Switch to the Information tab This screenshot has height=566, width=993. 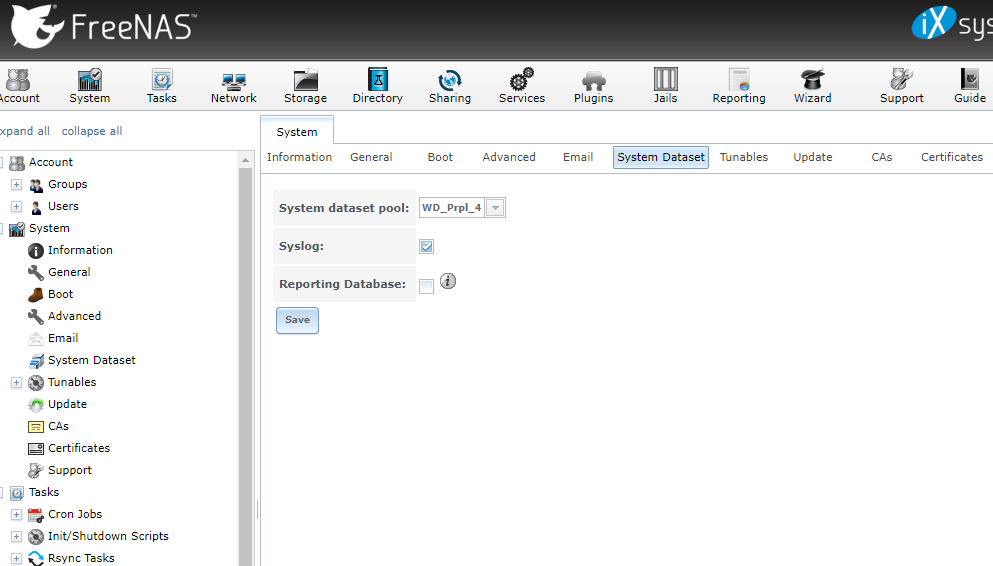point(299,157)
